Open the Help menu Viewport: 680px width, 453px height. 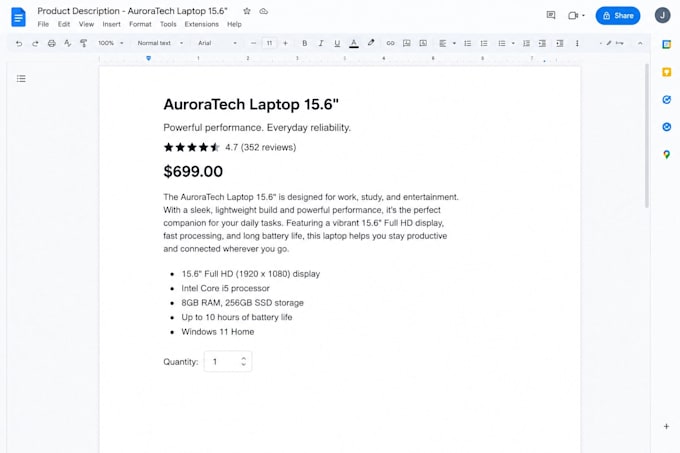pyautogui.click(x=234, y=24)
